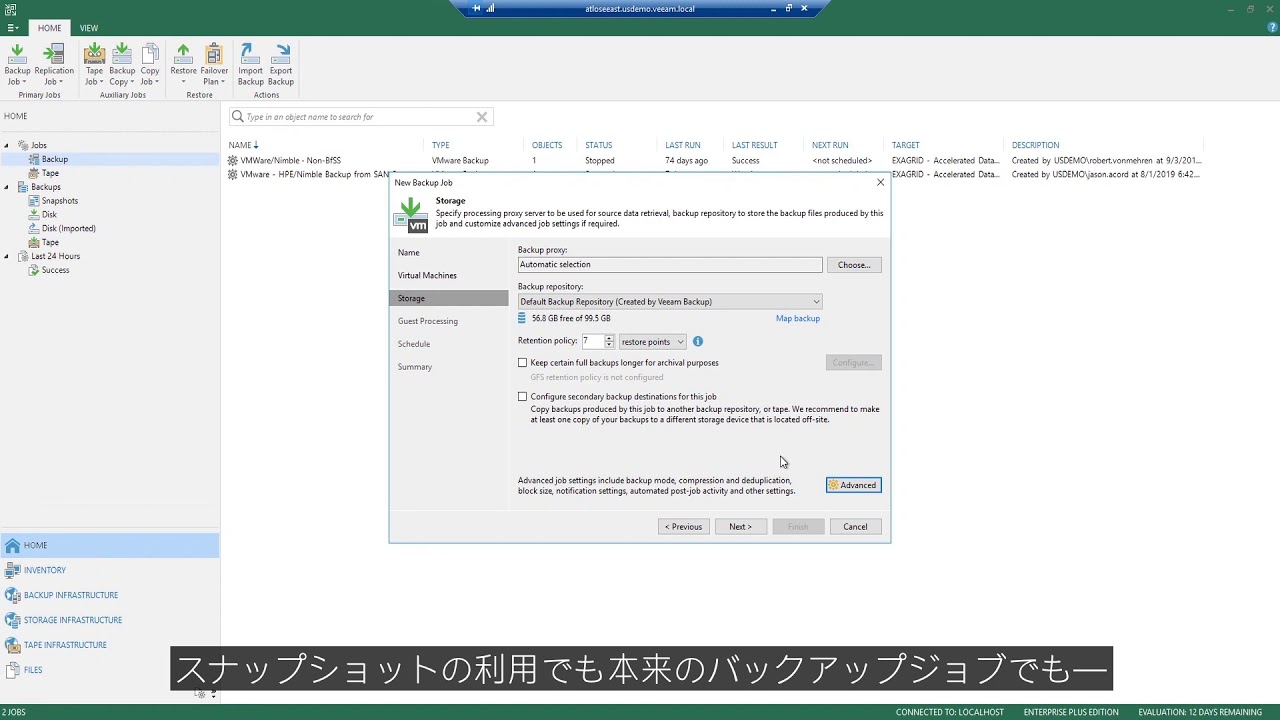
Task: Select the VMWare/Nimble - Non-BfSS job row
Action: (x=715, y=160)
